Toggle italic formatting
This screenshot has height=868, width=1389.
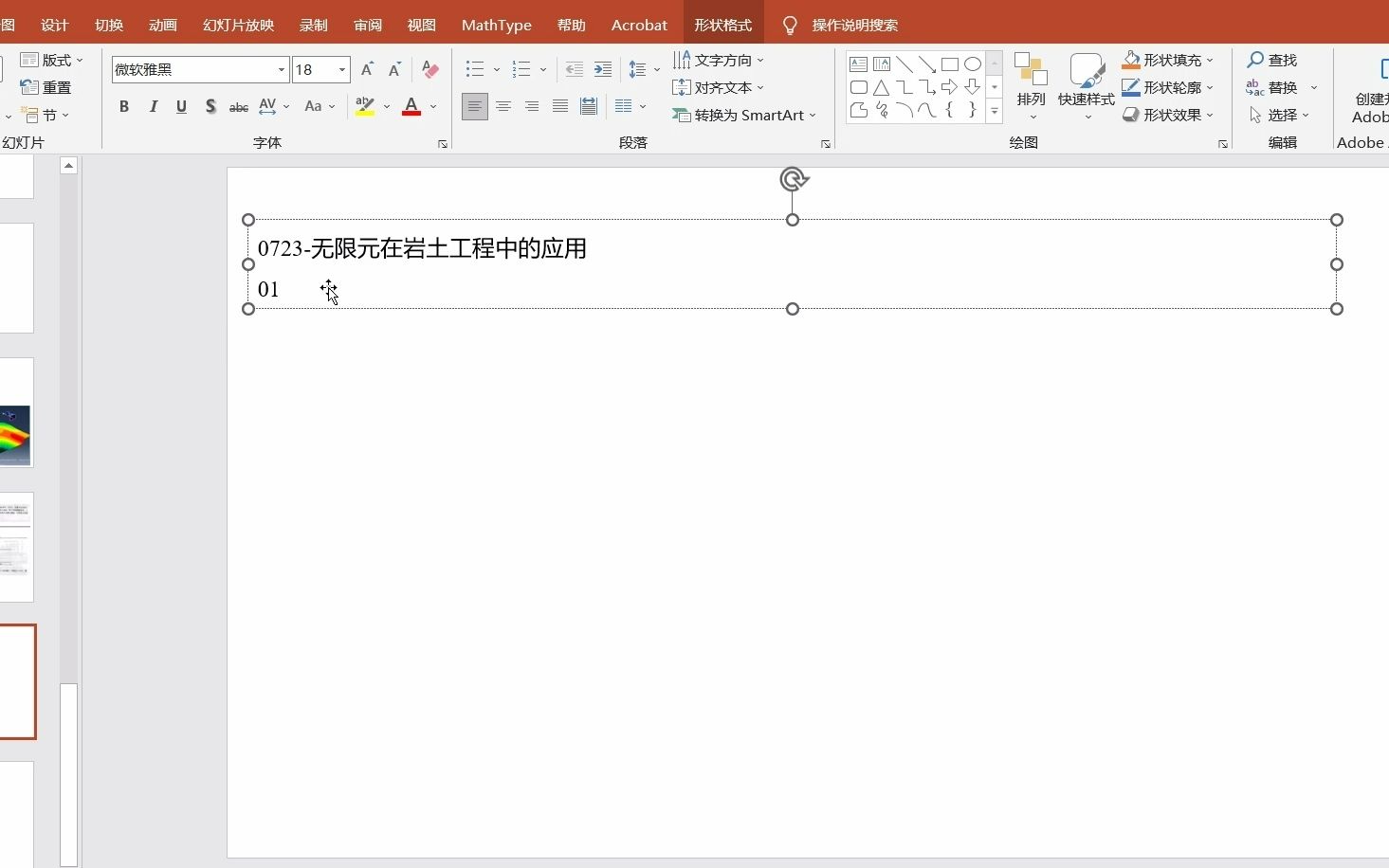point(153,106)
